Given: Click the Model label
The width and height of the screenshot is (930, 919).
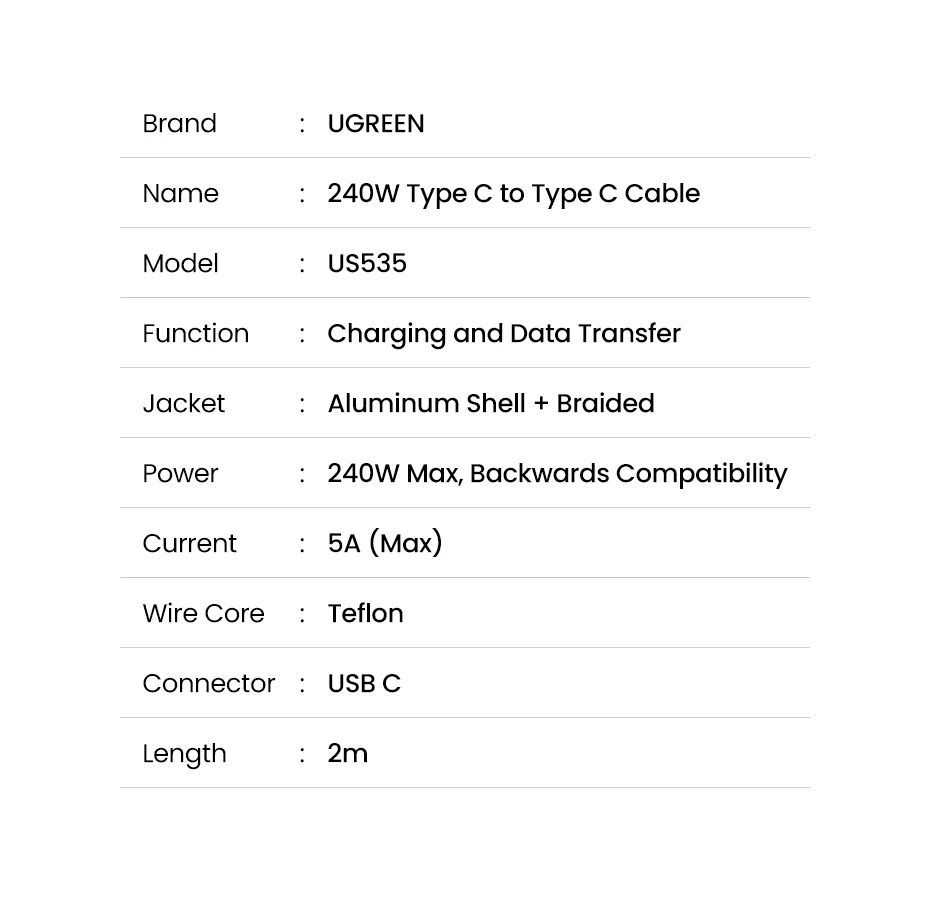Looking at the screenshot, I should point(180,263).
